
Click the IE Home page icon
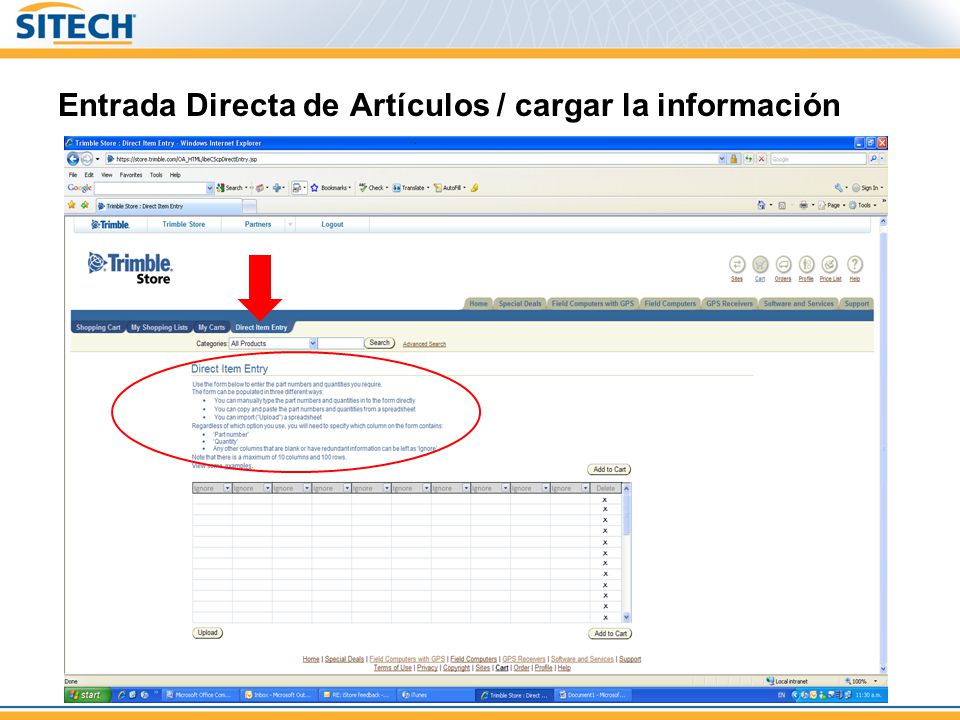point(761,205)
